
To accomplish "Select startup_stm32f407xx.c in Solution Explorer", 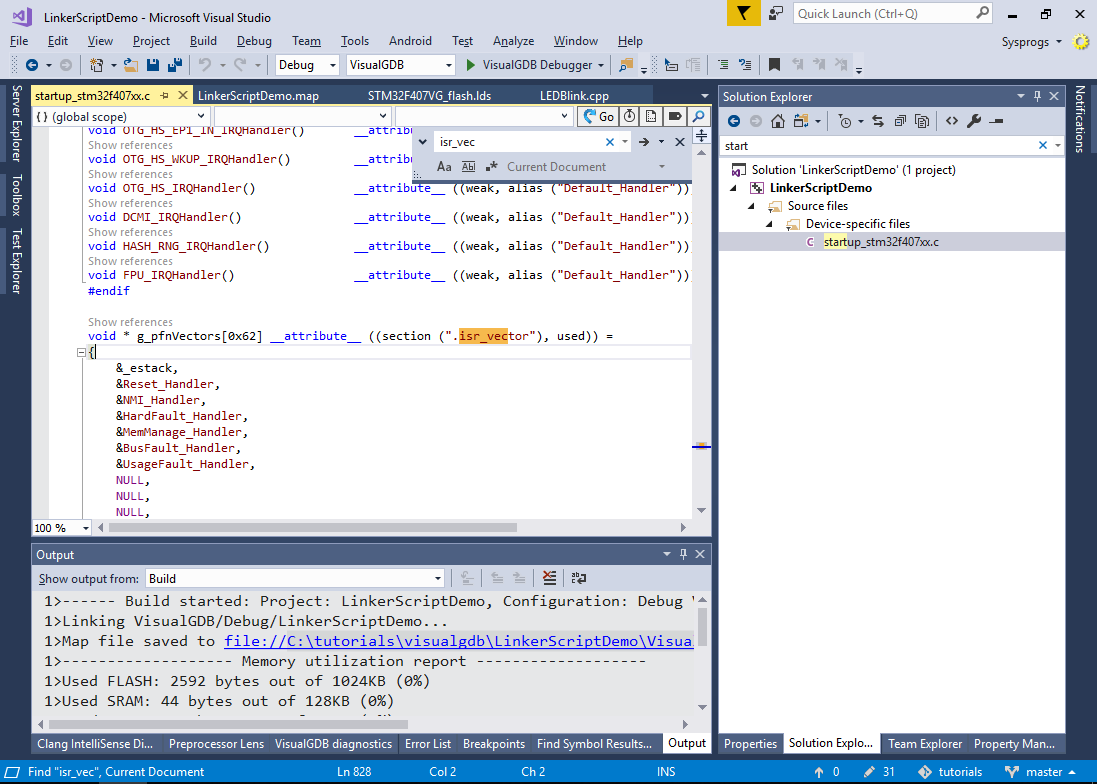I will point(881,242).
